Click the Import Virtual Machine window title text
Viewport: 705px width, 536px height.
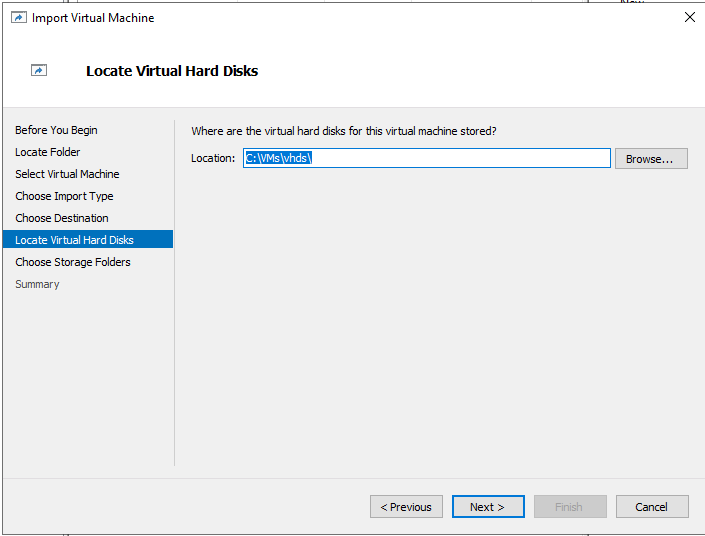click(93, 18)
